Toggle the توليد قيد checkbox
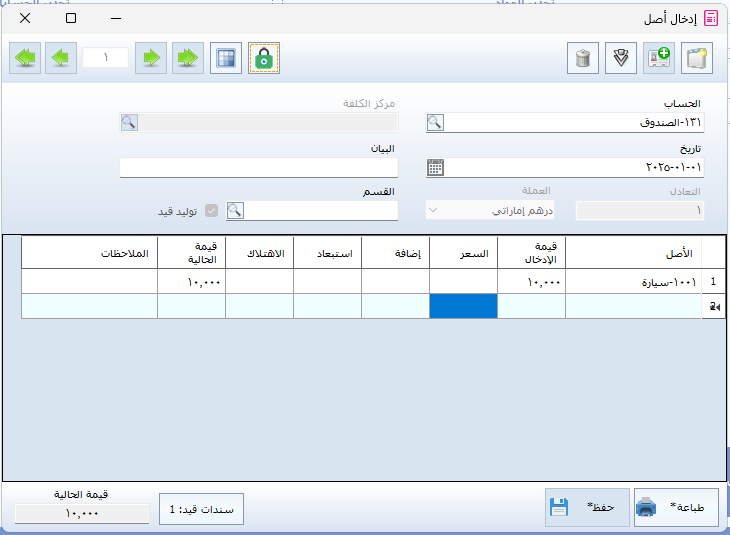 [x=211, y=211]
